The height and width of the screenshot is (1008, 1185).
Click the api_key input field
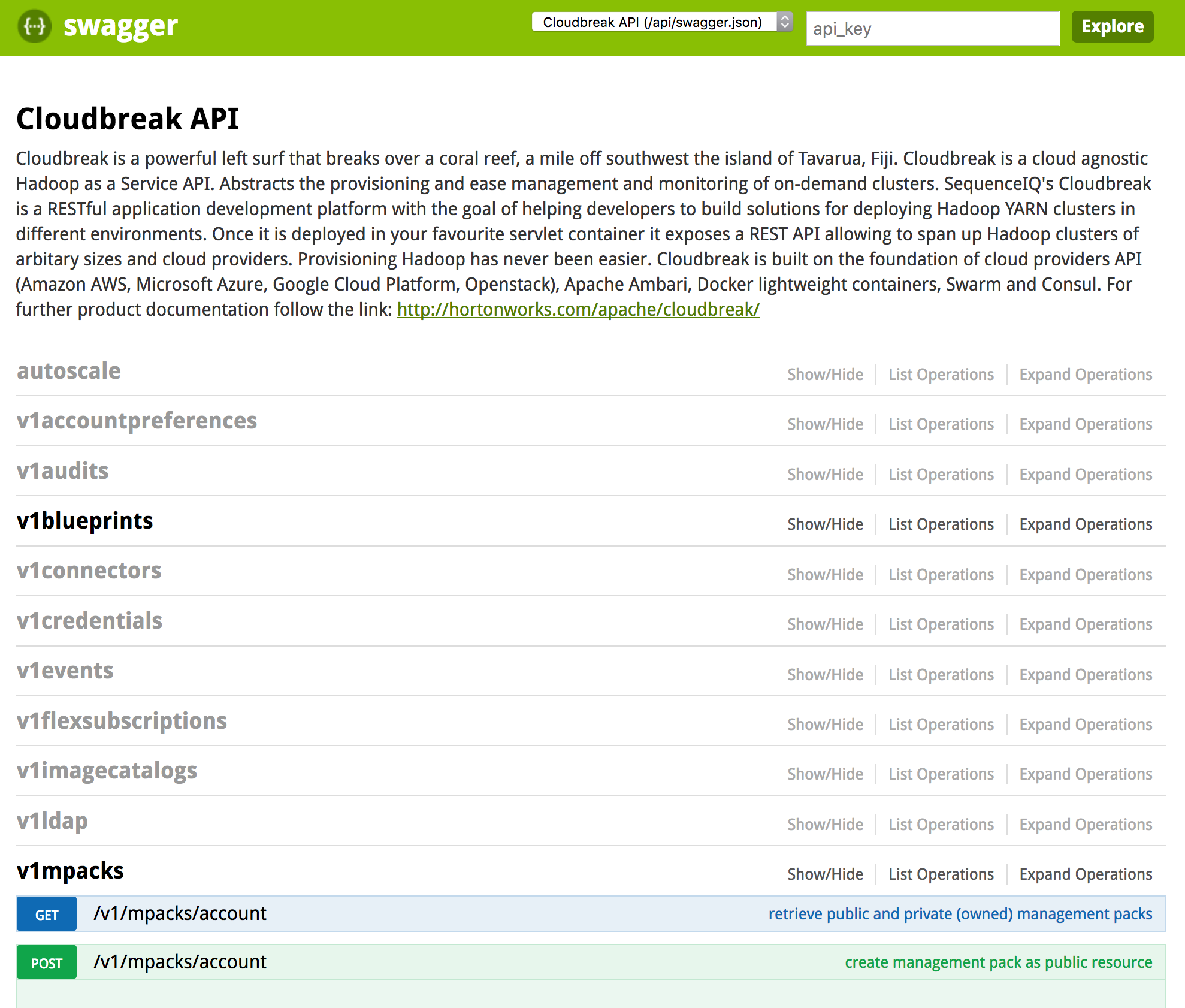click(932, 28)
